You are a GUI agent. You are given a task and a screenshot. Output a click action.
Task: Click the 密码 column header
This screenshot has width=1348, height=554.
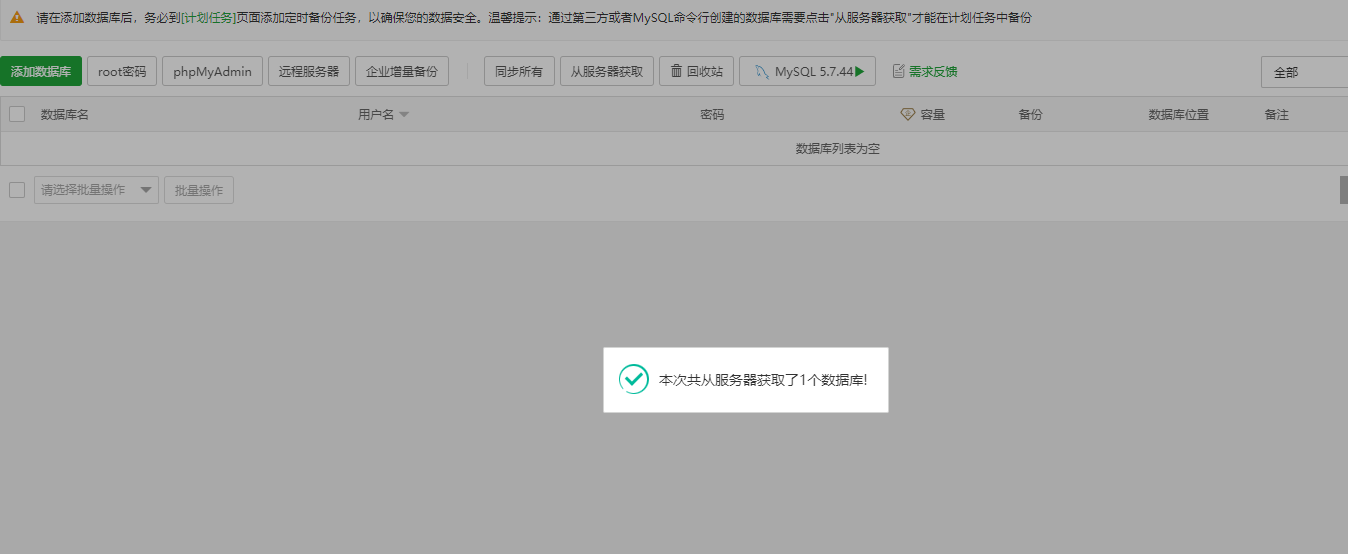[x=712, y=115]
